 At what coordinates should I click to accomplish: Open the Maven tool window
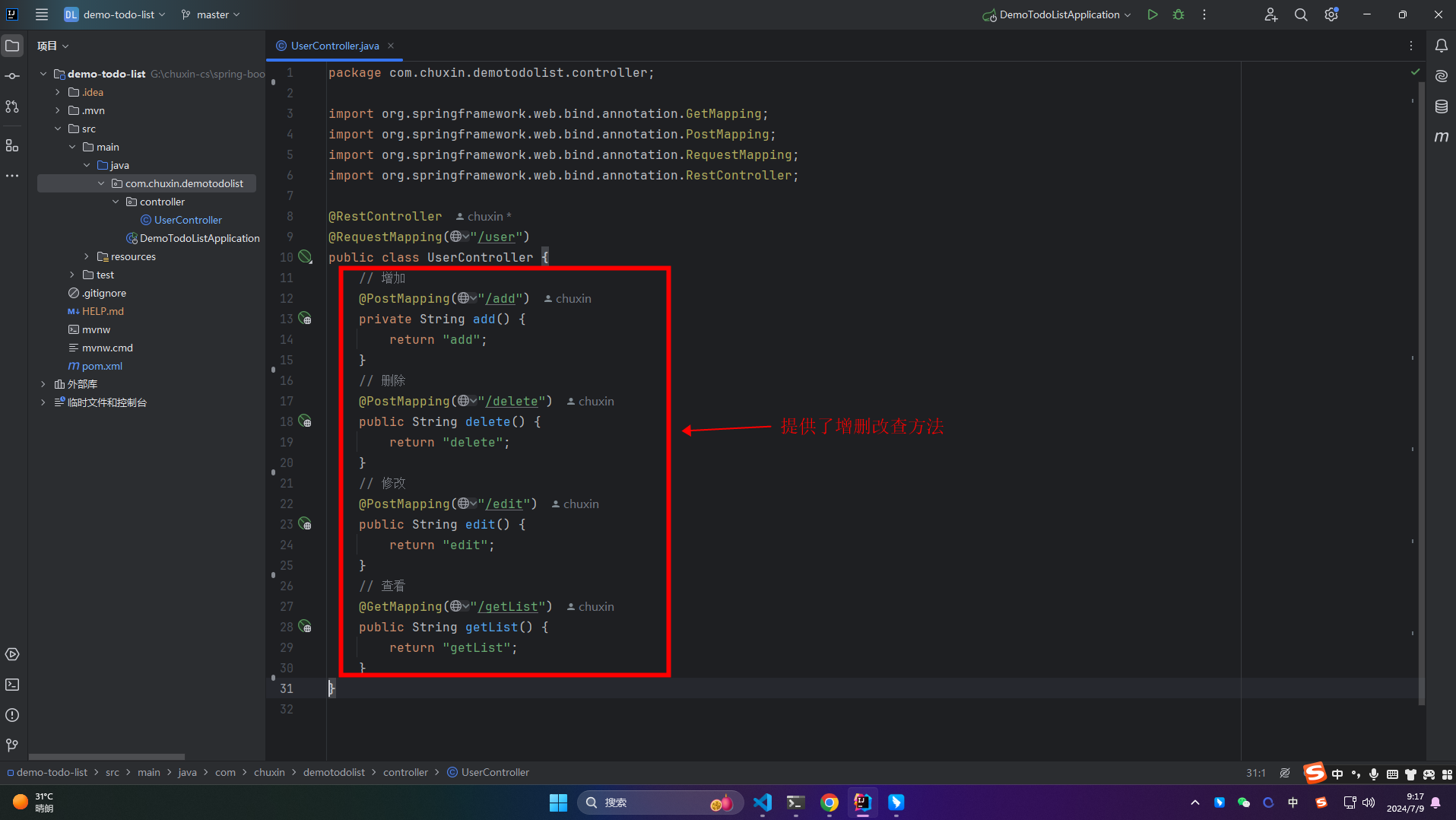point(1442,137)
